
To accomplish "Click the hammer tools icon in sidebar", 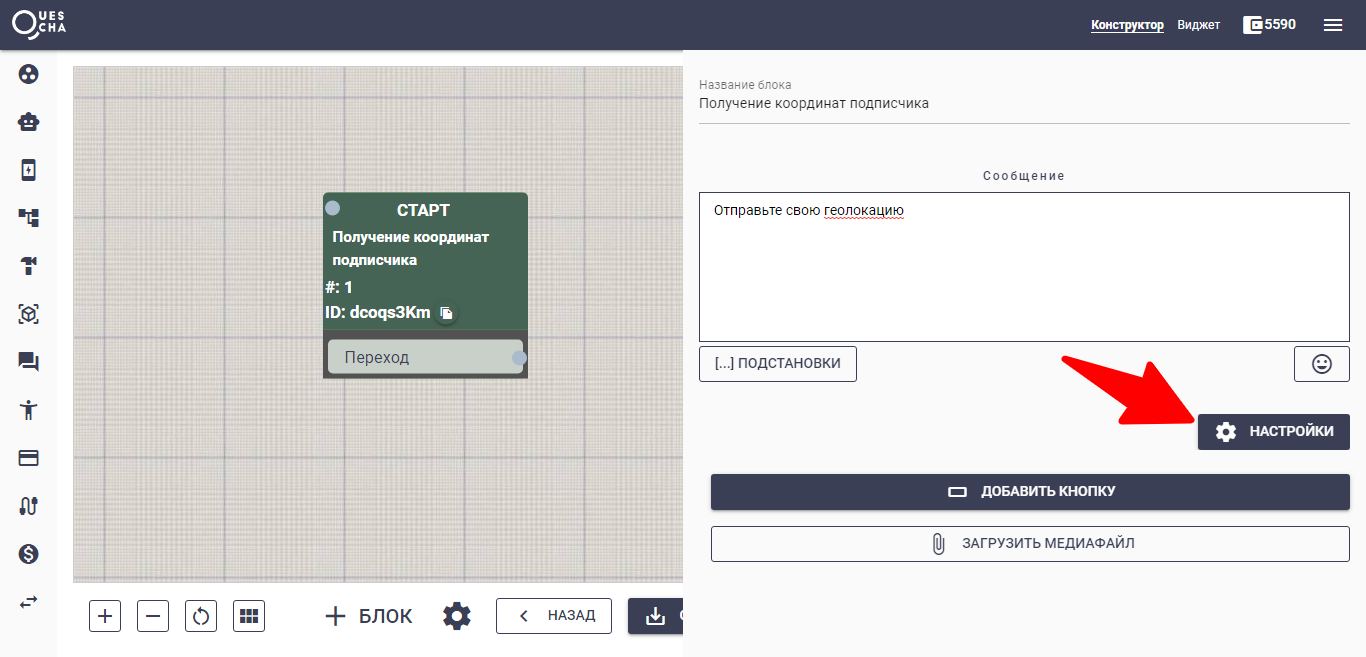I will pyautogui.click(x=28, y=266).
